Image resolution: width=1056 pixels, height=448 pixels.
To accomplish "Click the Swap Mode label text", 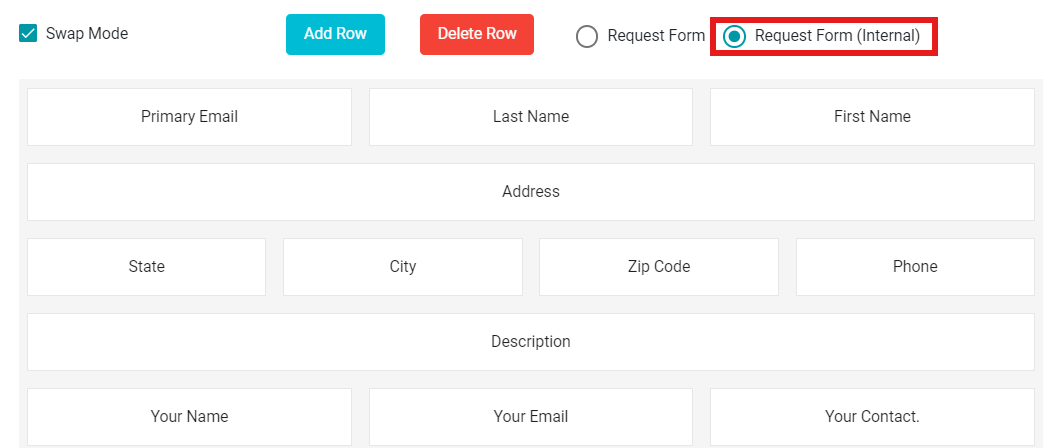I will point(87,34).
